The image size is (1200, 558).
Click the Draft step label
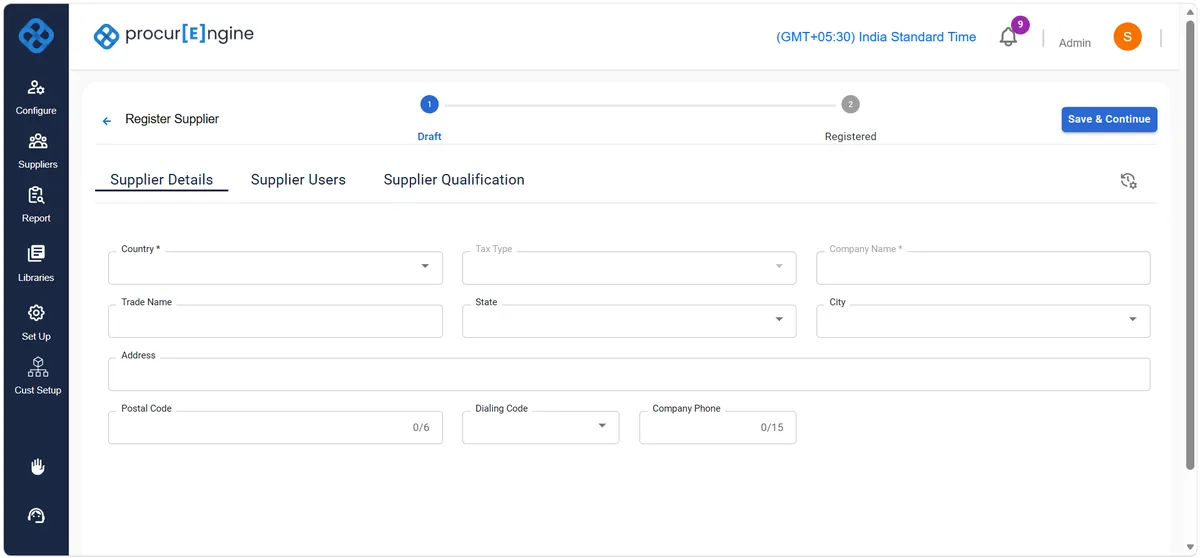pyautogui.click(x=429, y=136)
